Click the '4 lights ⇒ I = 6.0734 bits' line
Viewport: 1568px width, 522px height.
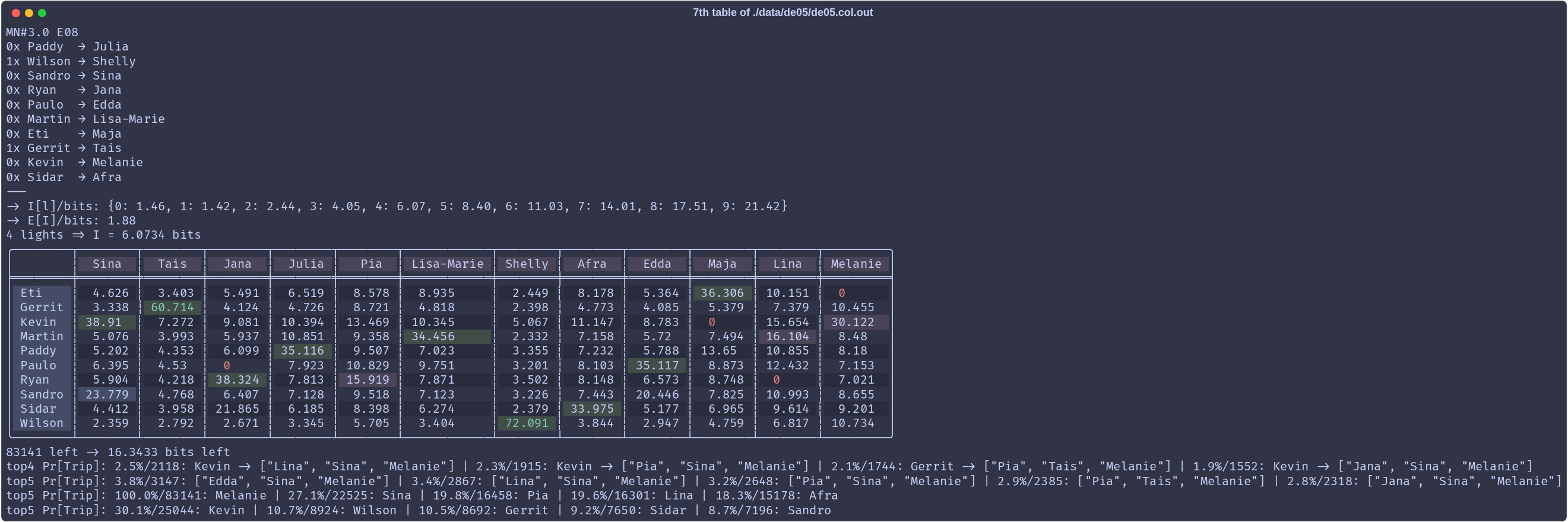click(x=103, y=235)
